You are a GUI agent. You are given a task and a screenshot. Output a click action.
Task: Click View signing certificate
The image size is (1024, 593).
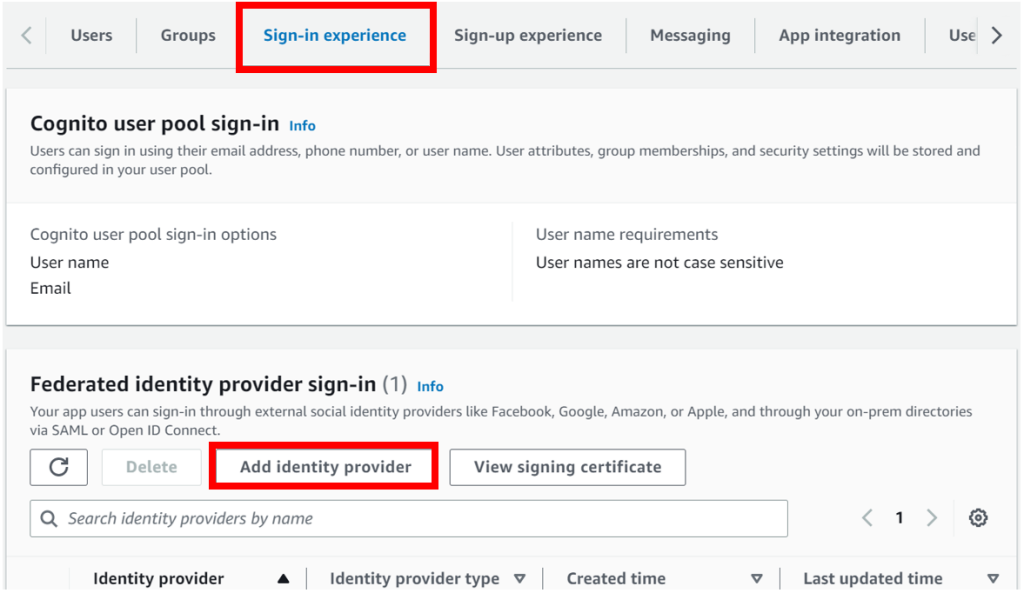(x=567, y=467)
